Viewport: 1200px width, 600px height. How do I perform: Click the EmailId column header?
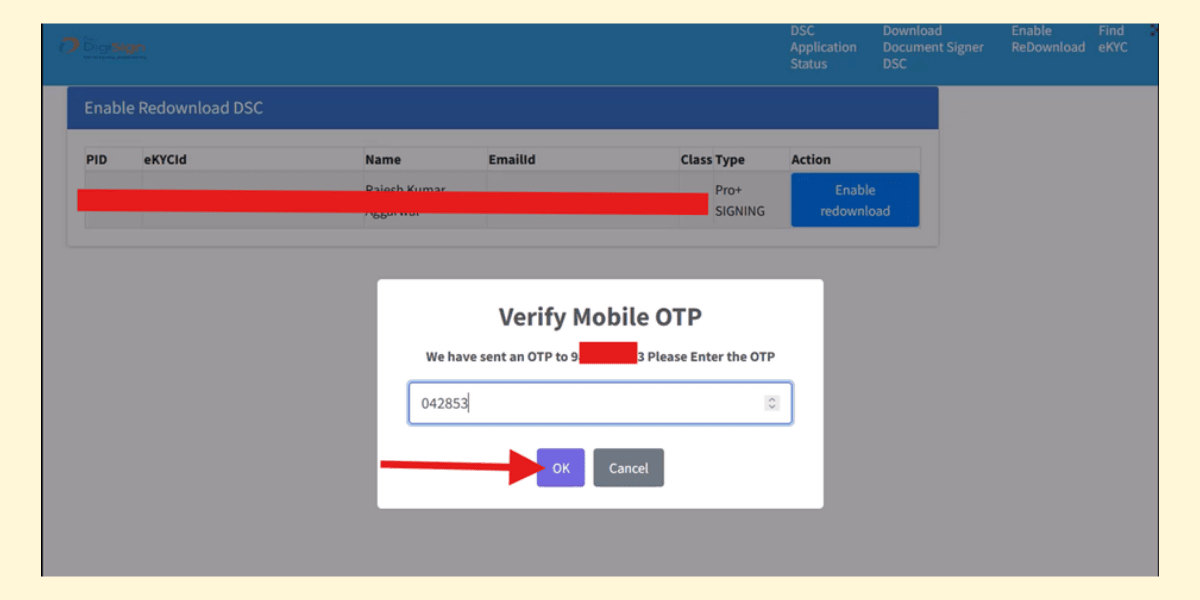click(514, 159)
